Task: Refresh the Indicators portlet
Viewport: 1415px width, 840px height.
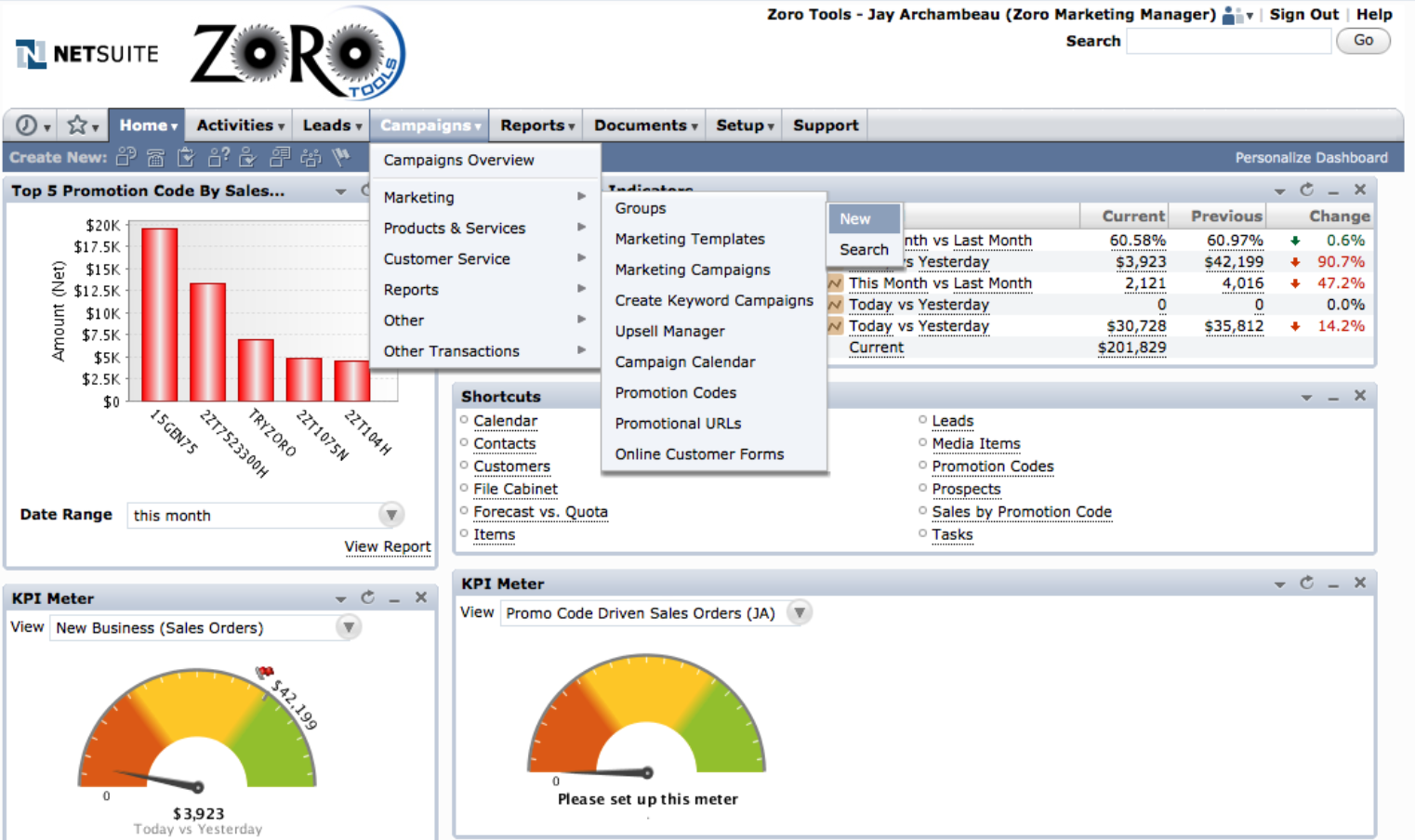Action: click(x=1307, y=190)
